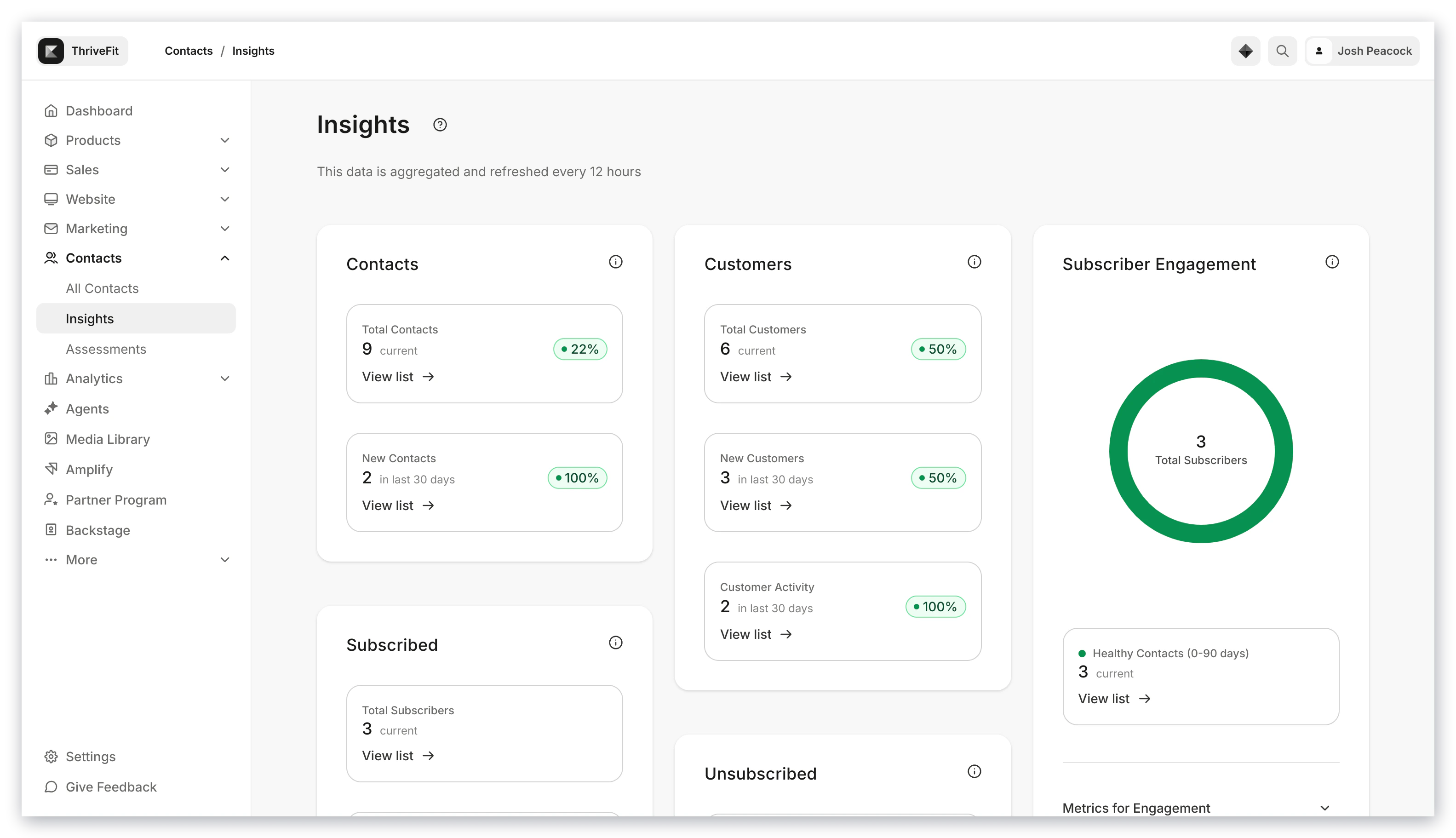Screen dimensions: 1456x838
Task: Open the diamond upgrade icon in header
Action: point(1245,51)
